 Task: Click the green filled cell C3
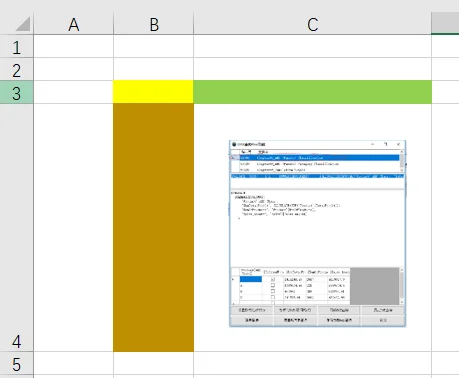[312, 92]
